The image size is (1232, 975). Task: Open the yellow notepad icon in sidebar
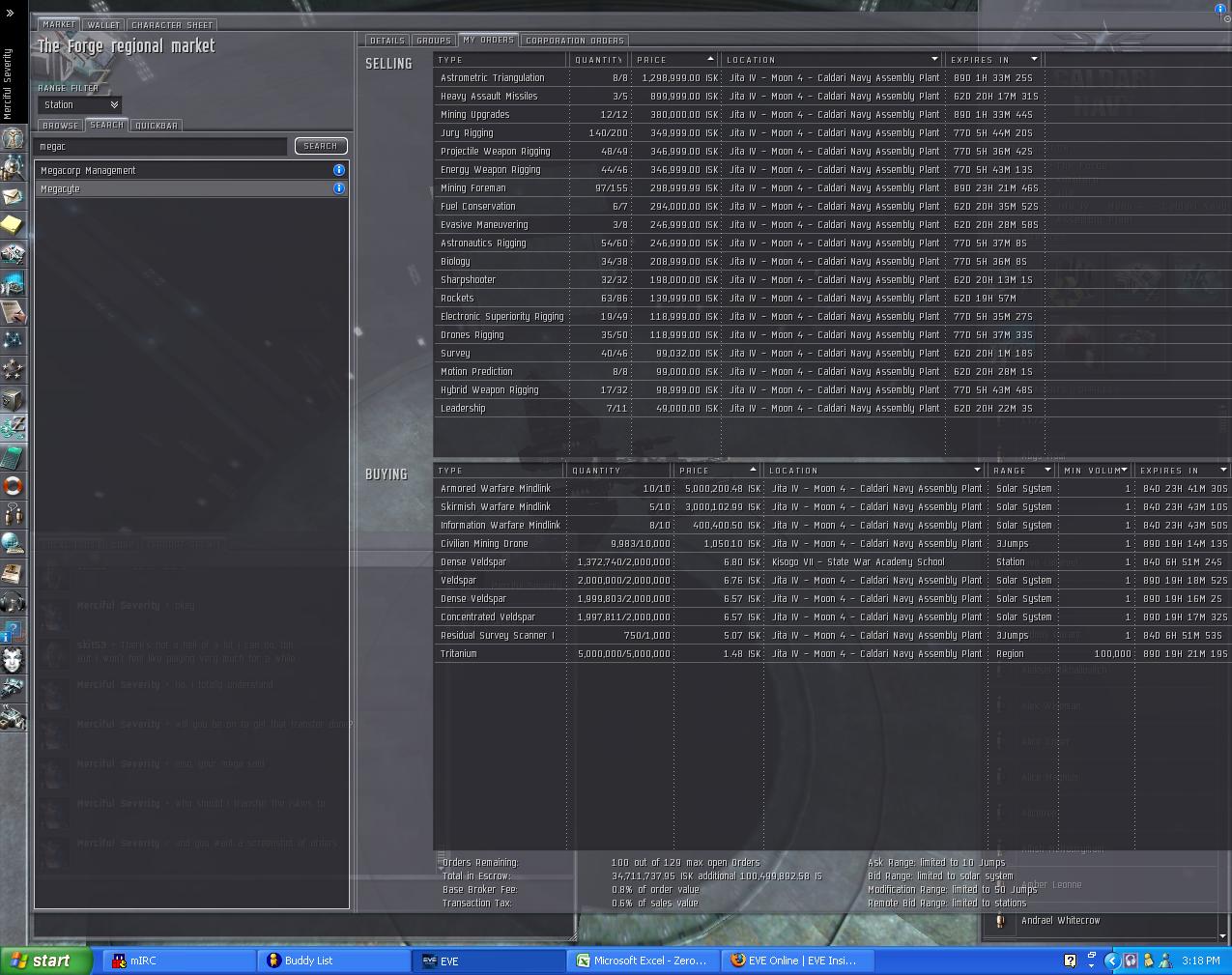click(x=13, y=225)
